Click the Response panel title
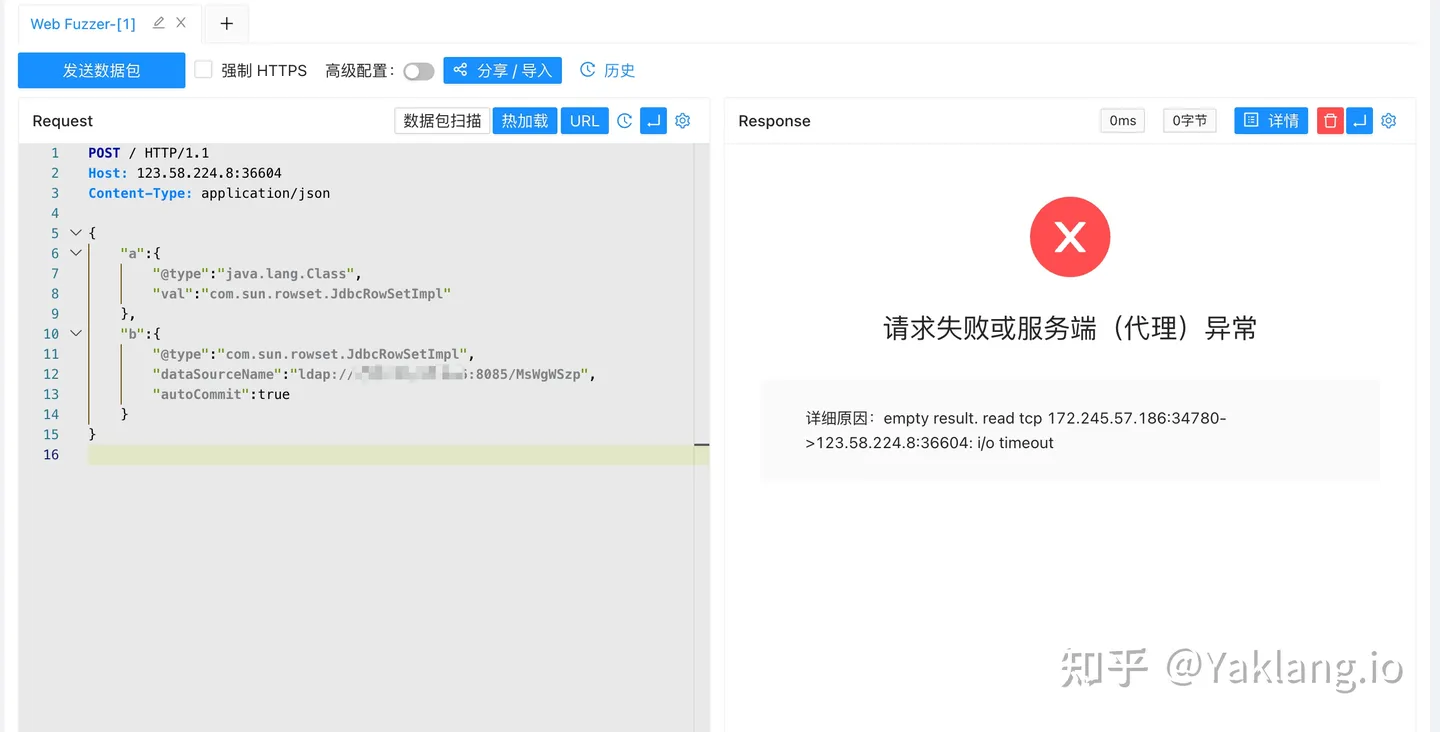The width and height of the screenshot is (1440, 732). [774, 121]
